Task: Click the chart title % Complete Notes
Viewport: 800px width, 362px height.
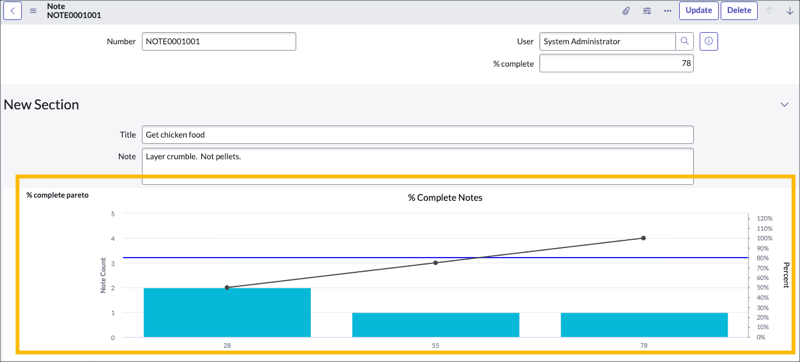Action: 445,198
